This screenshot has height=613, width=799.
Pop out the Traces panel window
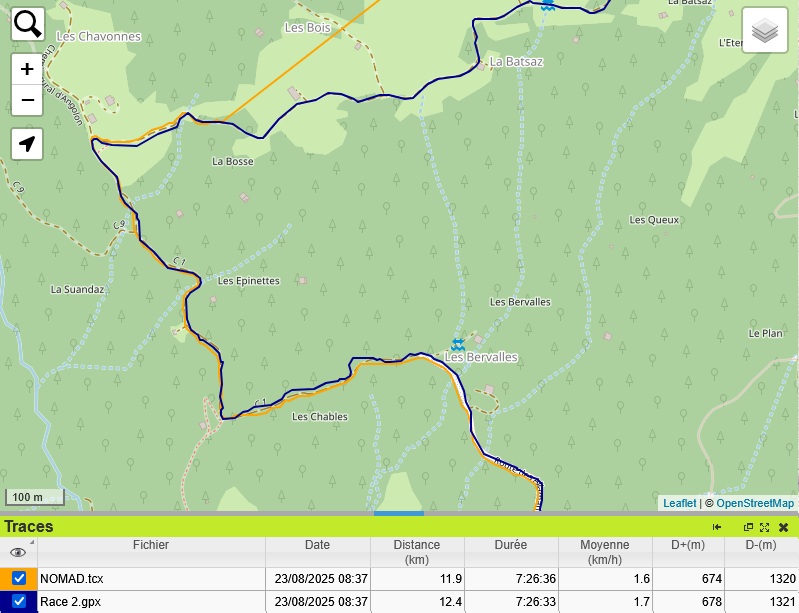coord(748,527)
